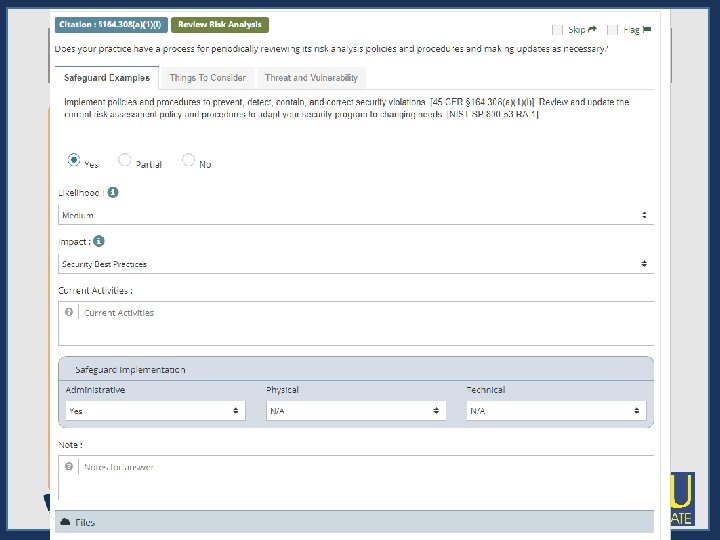Click the Impact label text
This screenshot has width=720, height=540.
point(74,242)
